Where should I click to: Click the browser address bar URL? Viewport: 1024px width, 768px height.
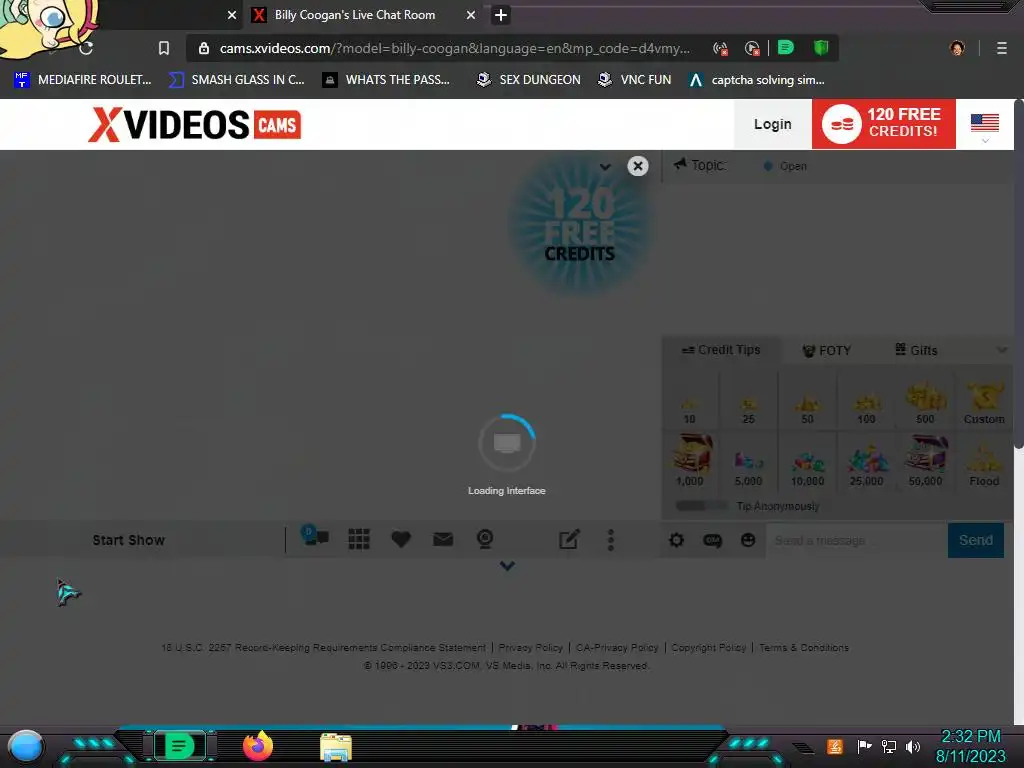pos(455,48)
